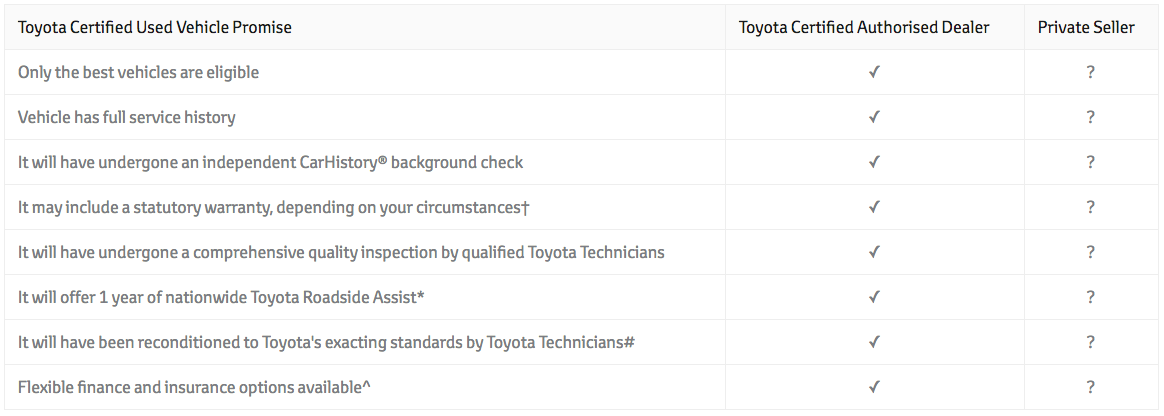Click the checkmark in 'Vehicle has full service history' row
This screenshot has height=416, width=1164.
pyautogui.click(x=874, y=117)
